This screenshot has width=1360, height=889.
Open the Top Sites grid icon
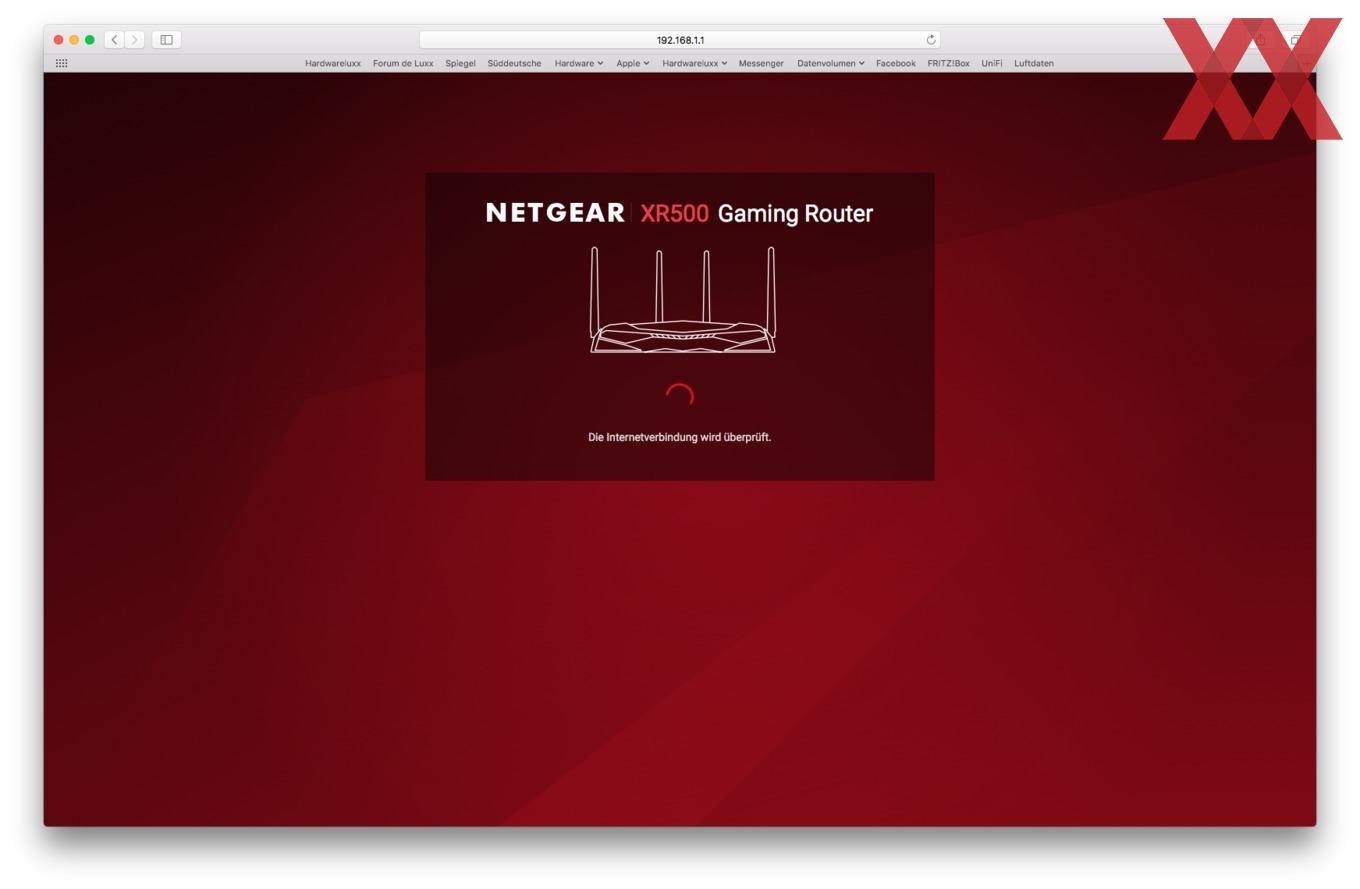tap(62, 63)
